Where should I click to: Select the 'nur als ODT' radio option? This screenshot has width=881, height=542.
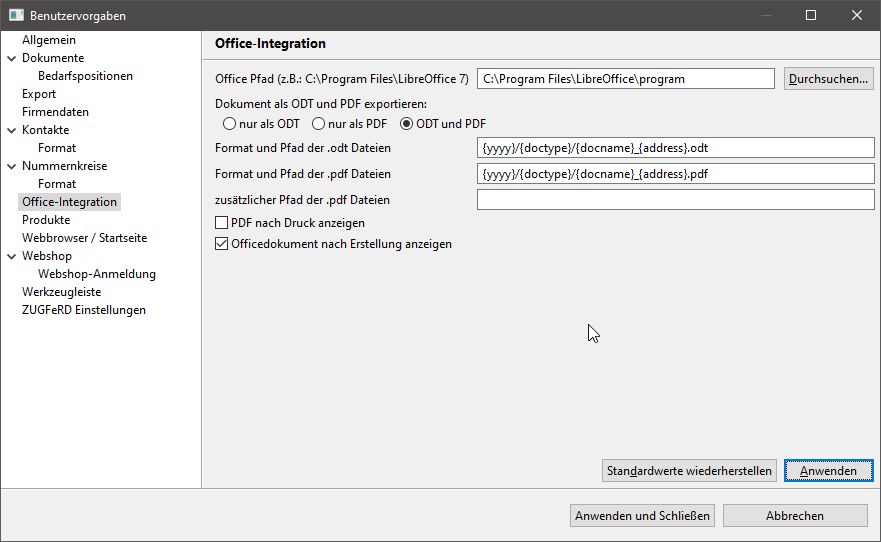click(229, 124)
